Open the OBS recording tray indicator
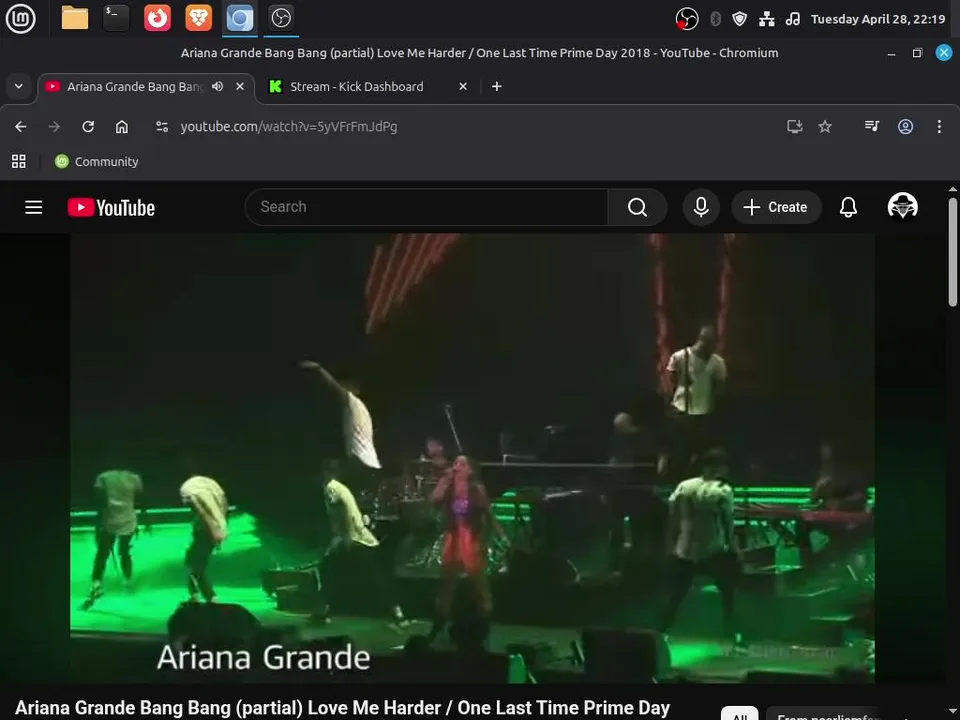960x720 pixels. (687, 19)
